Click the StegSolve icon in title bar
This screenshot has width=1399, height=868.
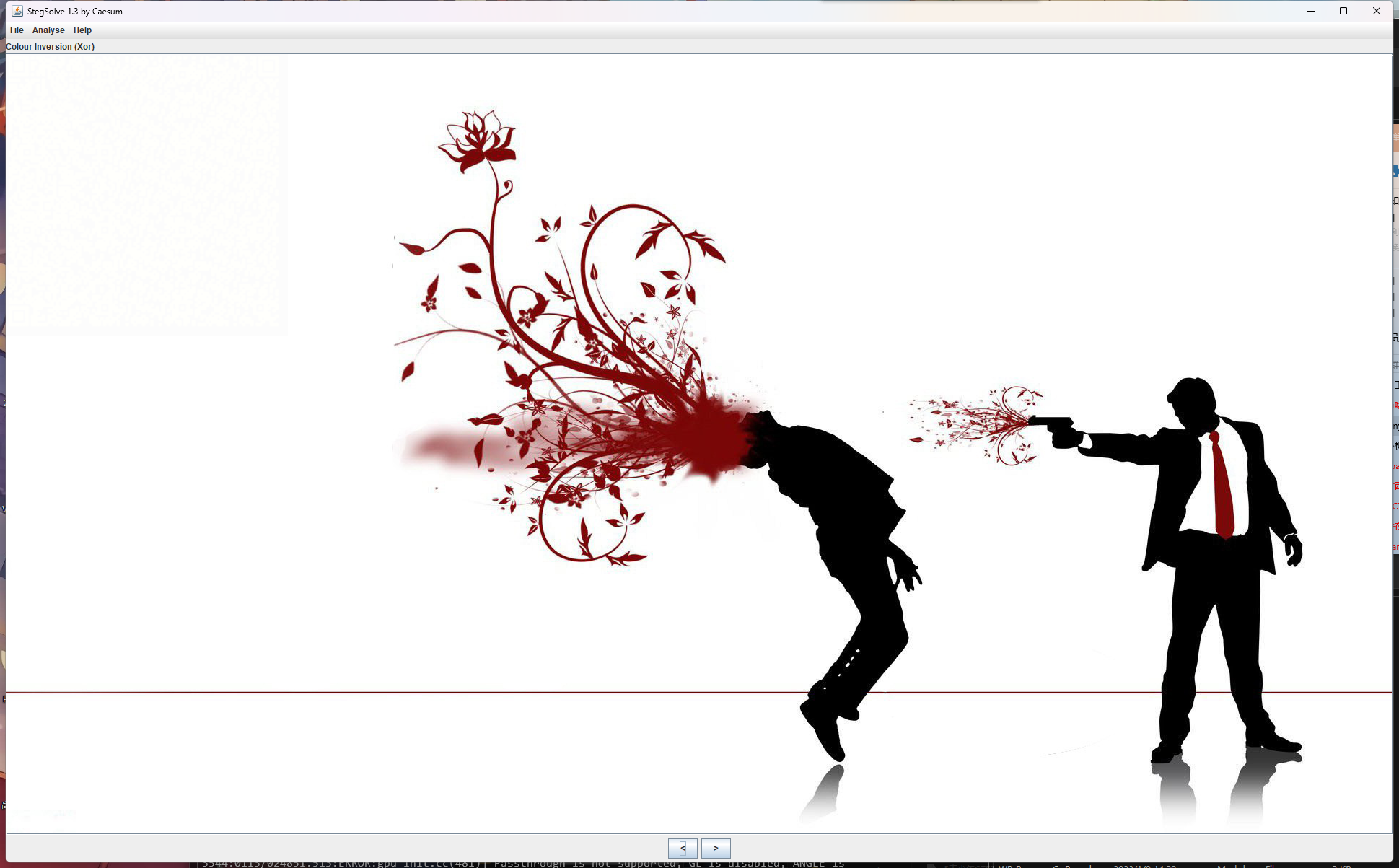pos(17,11)
